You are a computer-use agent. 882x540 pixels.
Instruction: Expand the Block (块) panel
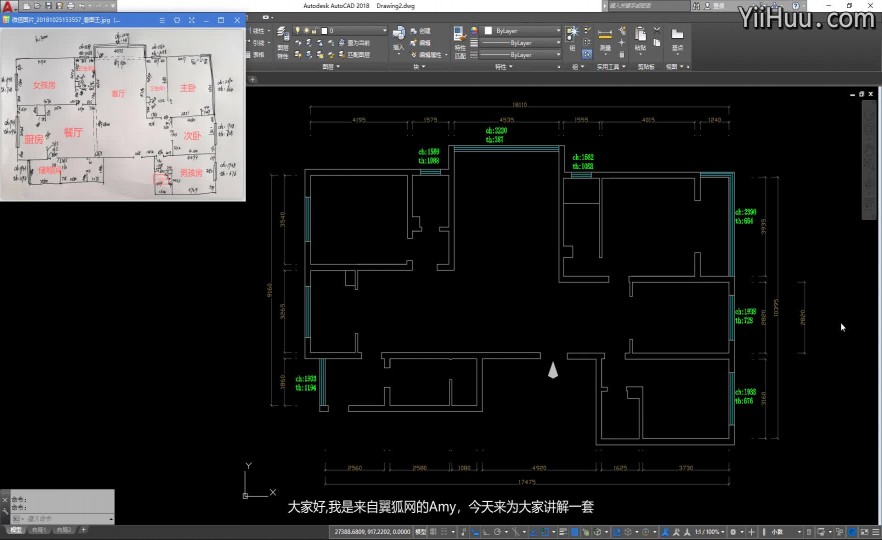tap(419, 66)
